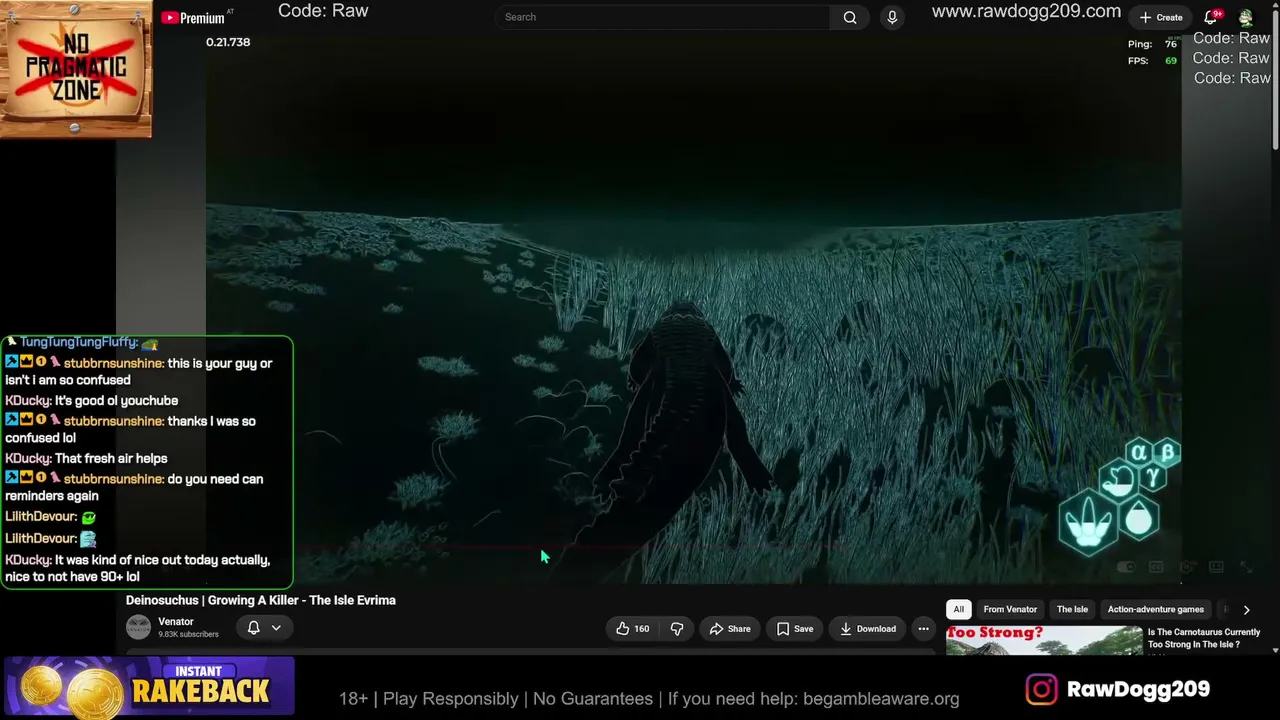
Task: Open the Create menu
Action: pyautogui.click(x=1161, y=17)
